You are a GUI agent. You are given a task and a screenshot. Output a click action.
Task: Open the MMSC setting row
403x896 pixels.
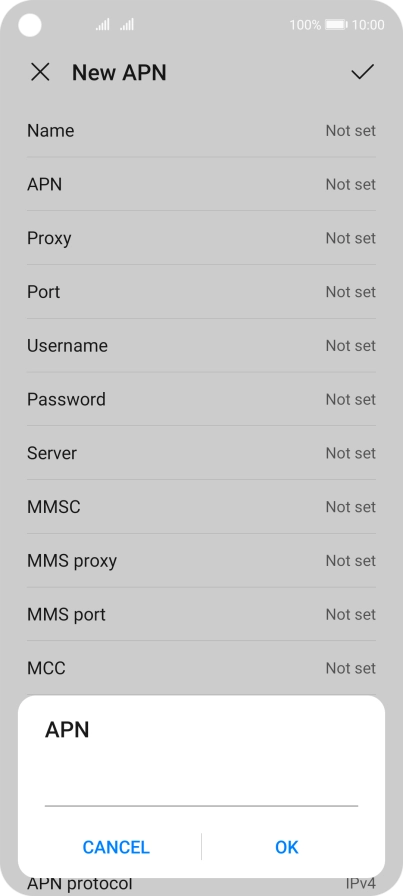coord(201,507)
